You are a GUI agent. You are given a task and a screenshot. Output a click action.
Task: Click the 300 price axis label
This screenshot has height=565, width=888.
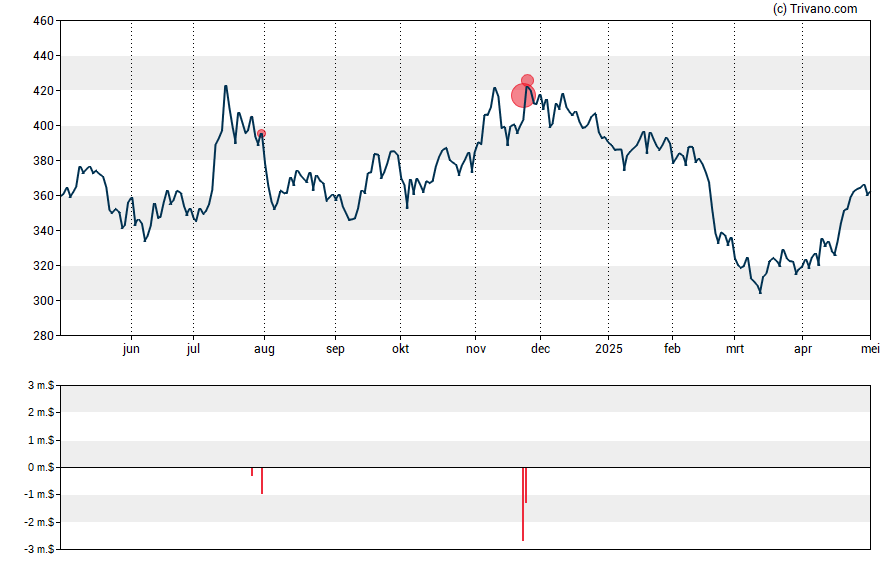pyautogui.click(x=44, y=301)
